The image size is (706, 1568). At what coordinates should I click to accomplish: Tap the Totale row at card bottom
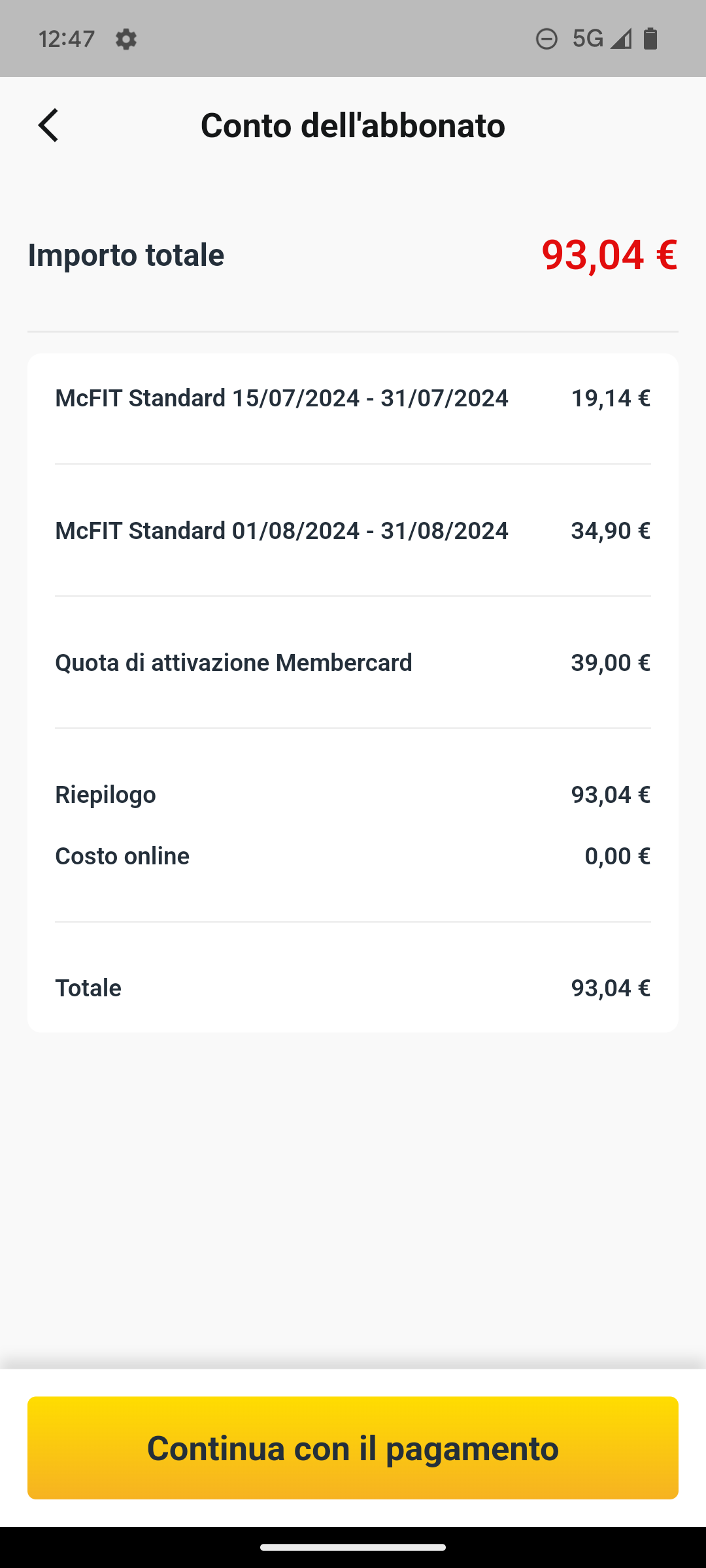pyautogui.click(x=353, y=988)
